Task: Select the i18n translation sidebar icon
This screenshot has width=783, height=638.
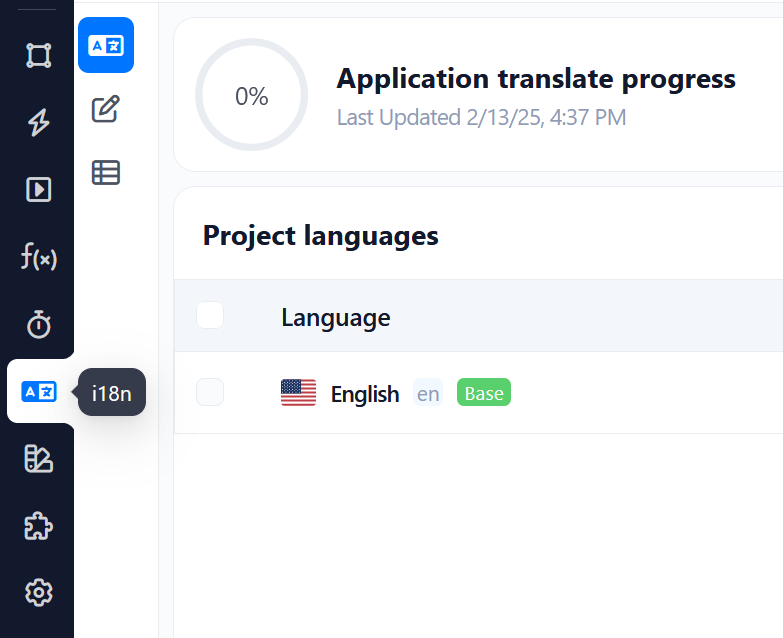Action: 38,391
